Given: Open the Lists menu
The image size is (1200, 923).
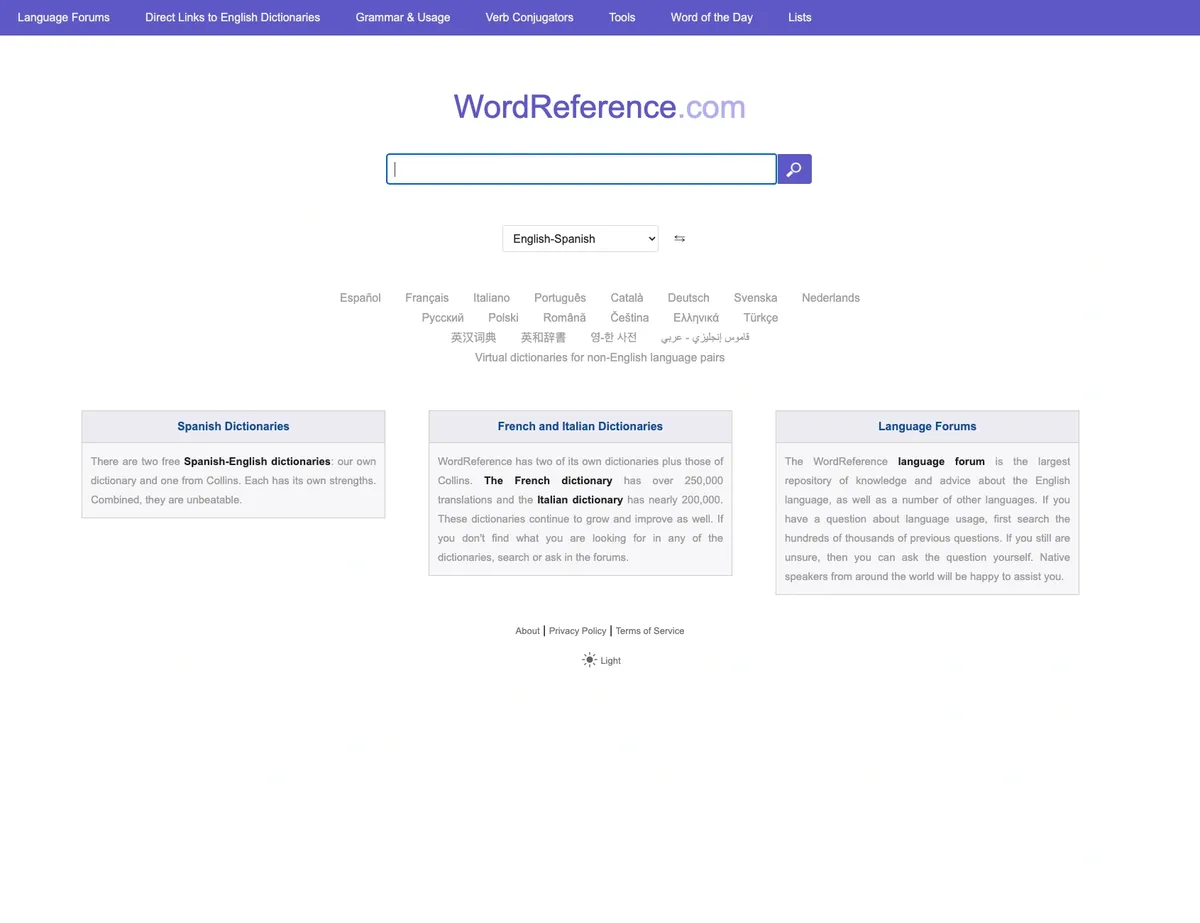Looking at the screenshot, I should point(800,17).
